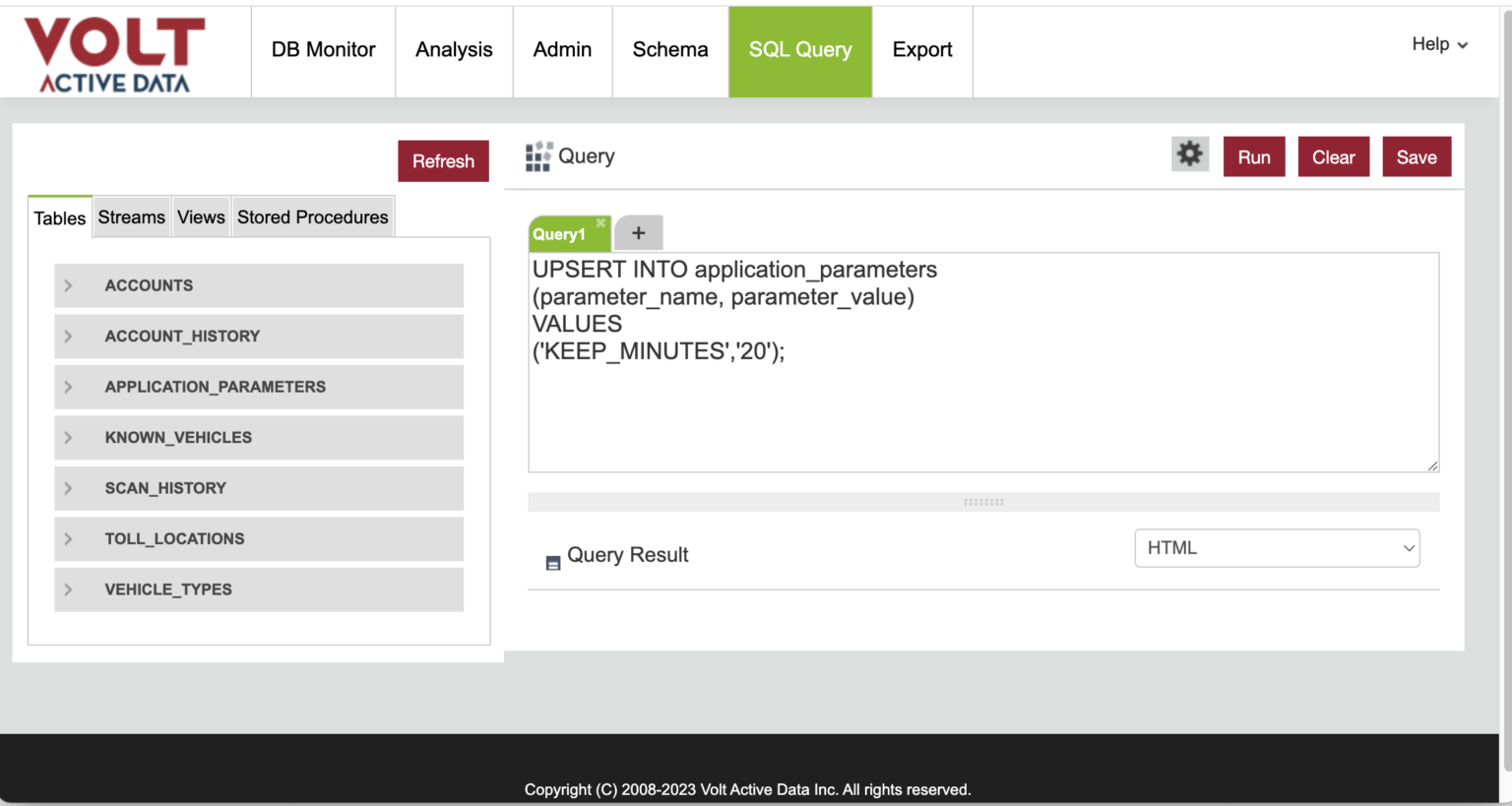Switch to the Stored Procedures tab

(312, 217)
